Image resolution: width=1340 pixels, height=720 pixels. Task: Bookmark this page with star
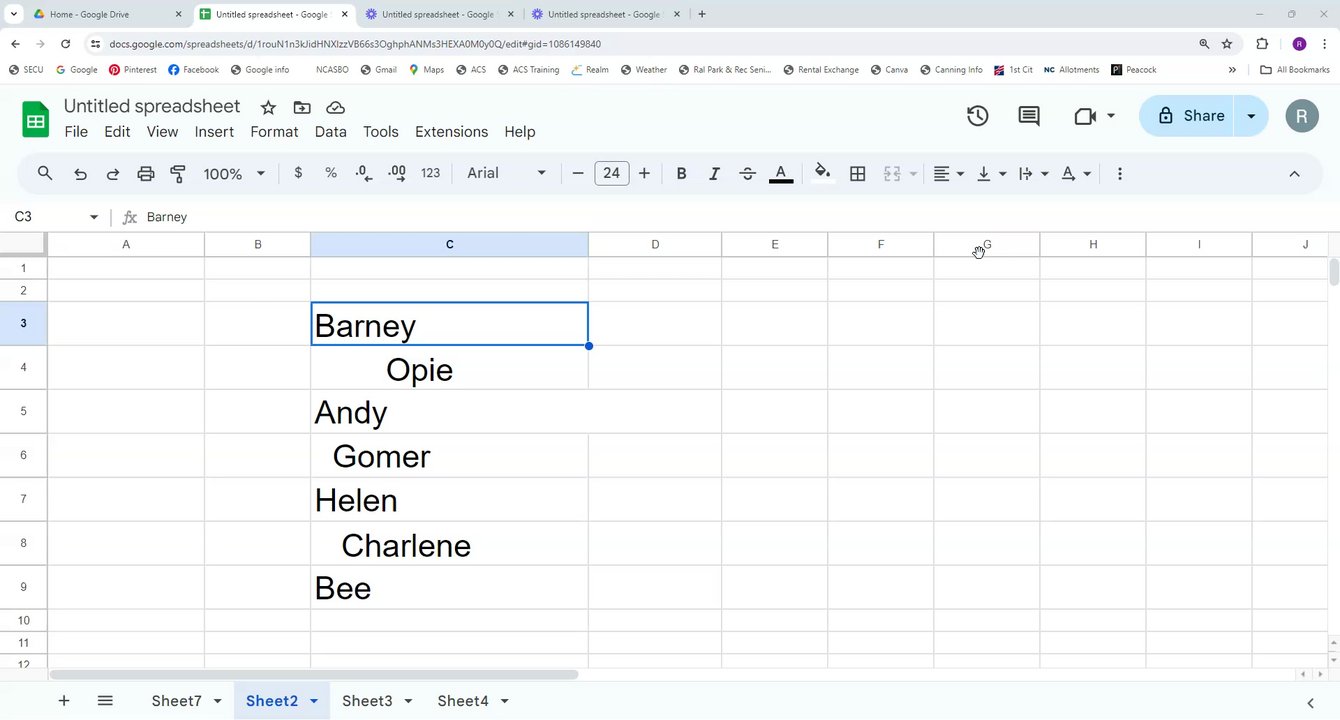pos(1227,44)
